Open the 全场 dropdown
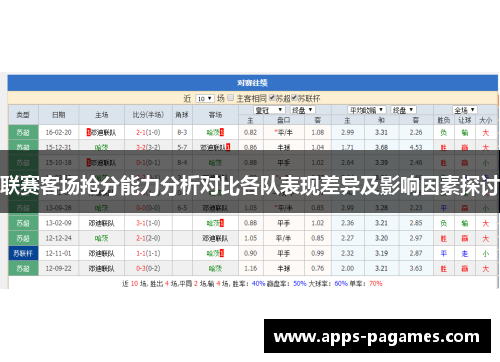The width and height of the screenshot is (500, 362). coord(465,110)
